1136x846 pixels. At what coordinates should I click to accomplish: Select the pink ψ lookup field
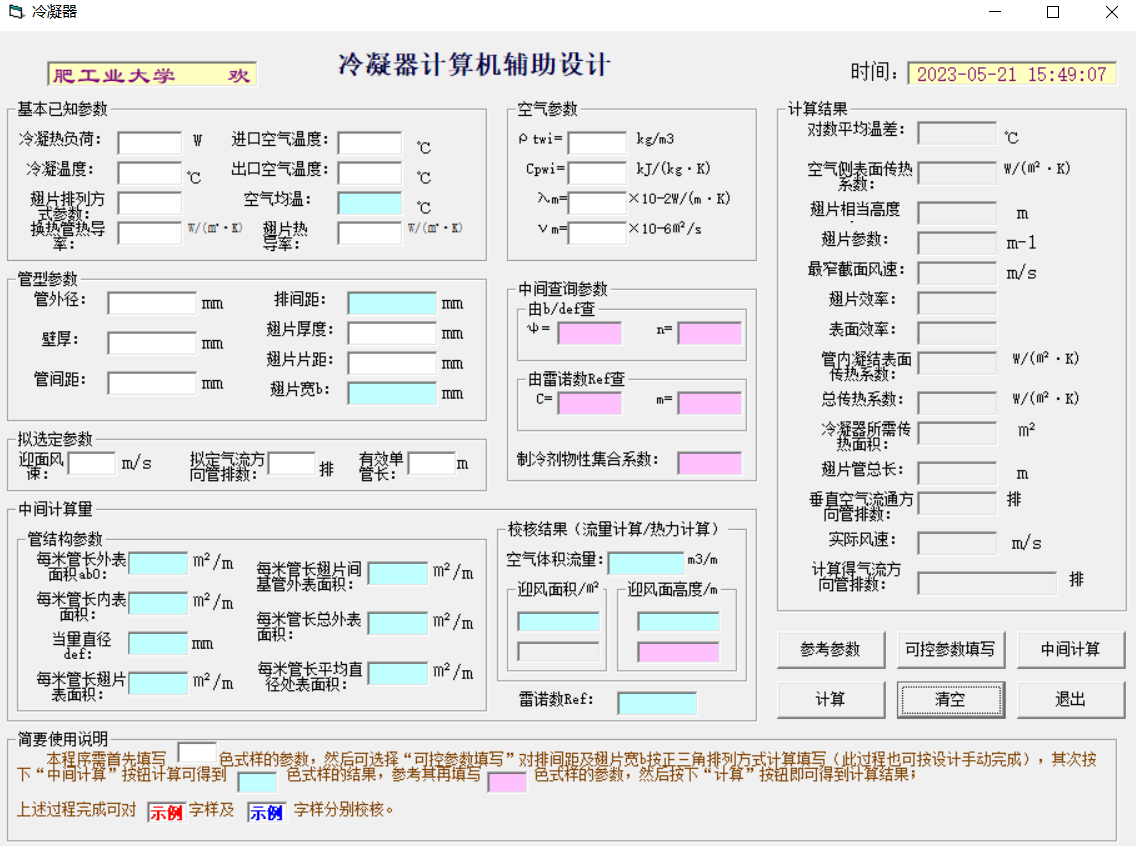(x=589, y=333)
